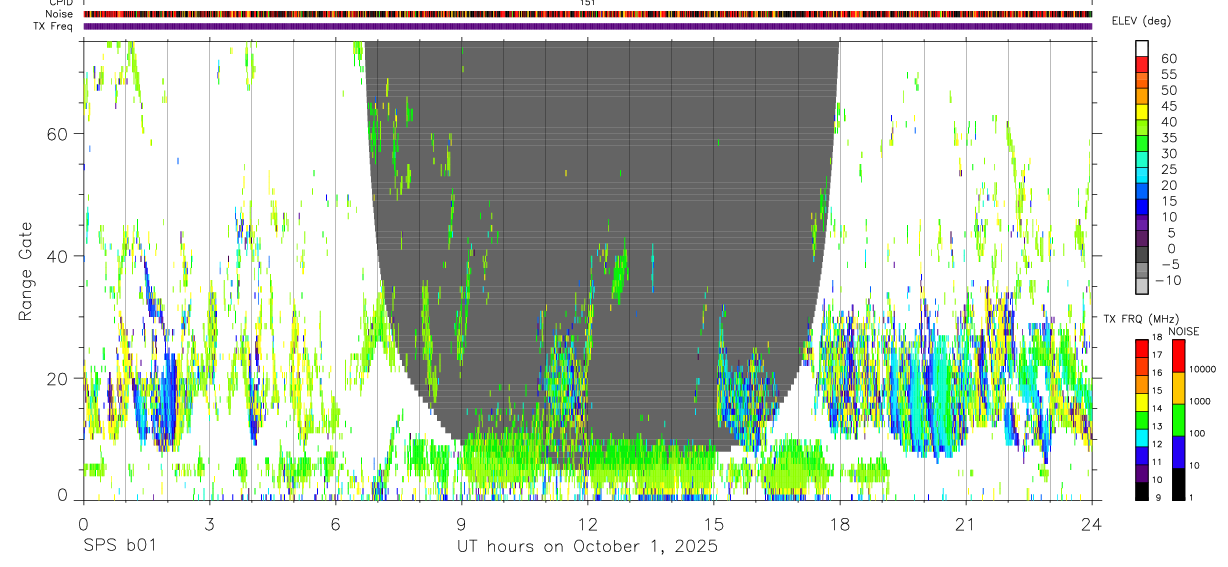
Task: Select x-axis tick label '18'
Action: point(839,524)
